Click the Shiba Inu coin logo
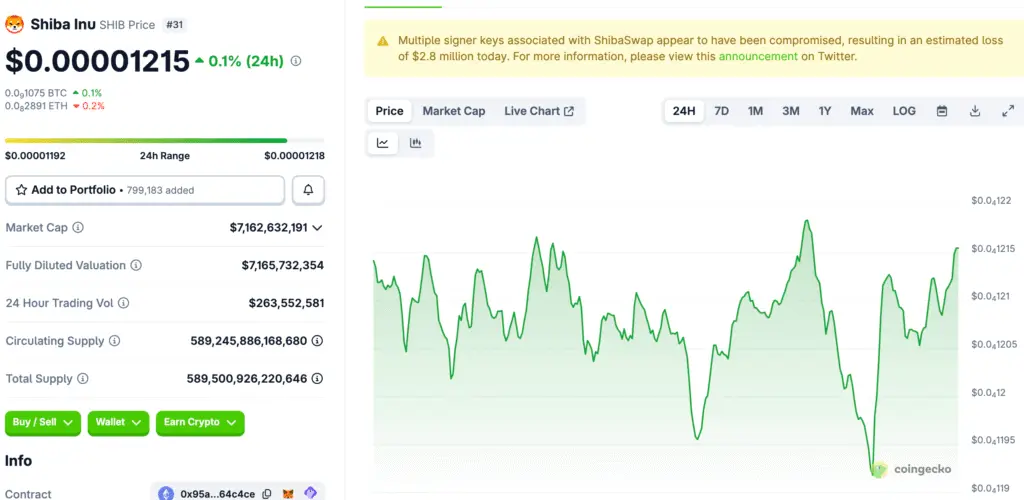1024x500 pixels. tap(14, 25)
